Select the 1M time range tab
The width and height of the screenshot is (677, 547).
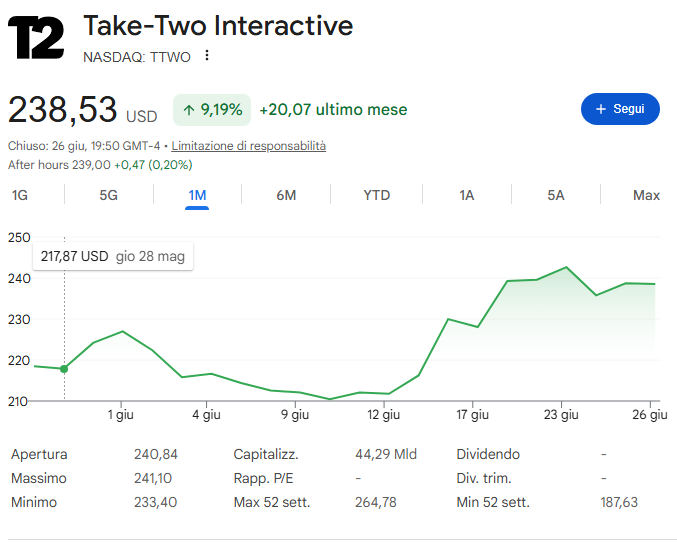[197, 195]
